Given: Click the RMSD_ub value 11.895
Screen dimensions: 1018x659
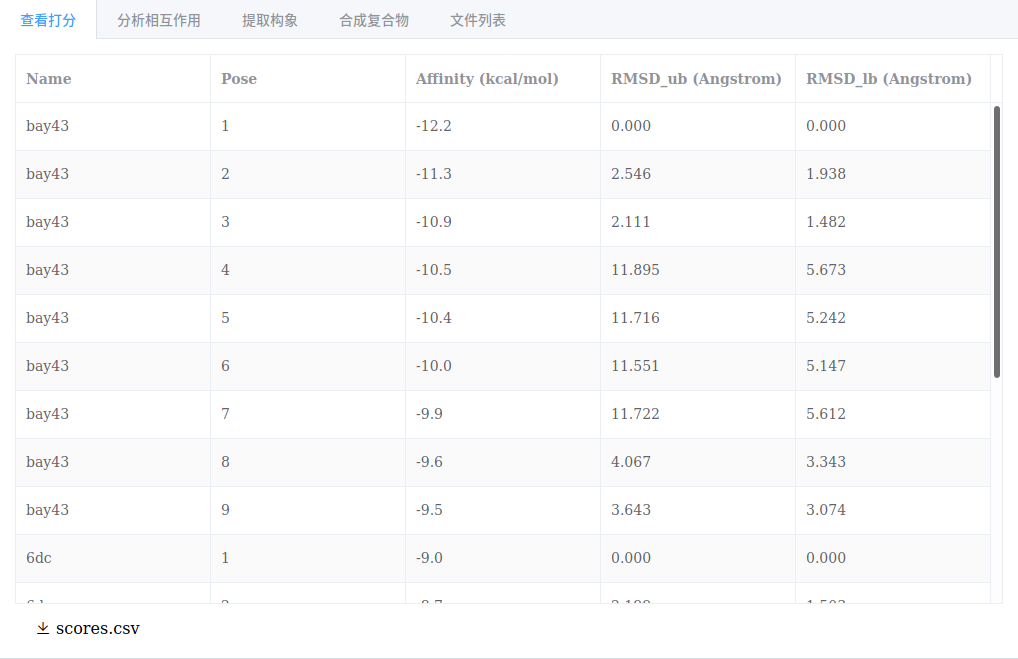Looking at the screenshot, I should (x=635, y=270).
